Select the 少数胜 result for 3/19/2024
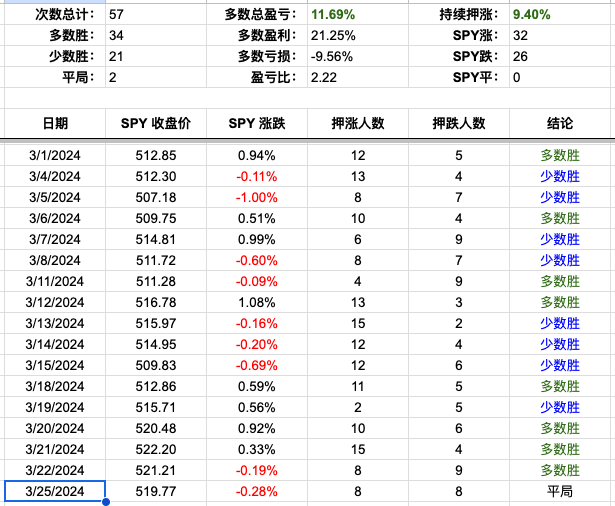The height and width of the screenshot is (506, 615). (560, 407)
